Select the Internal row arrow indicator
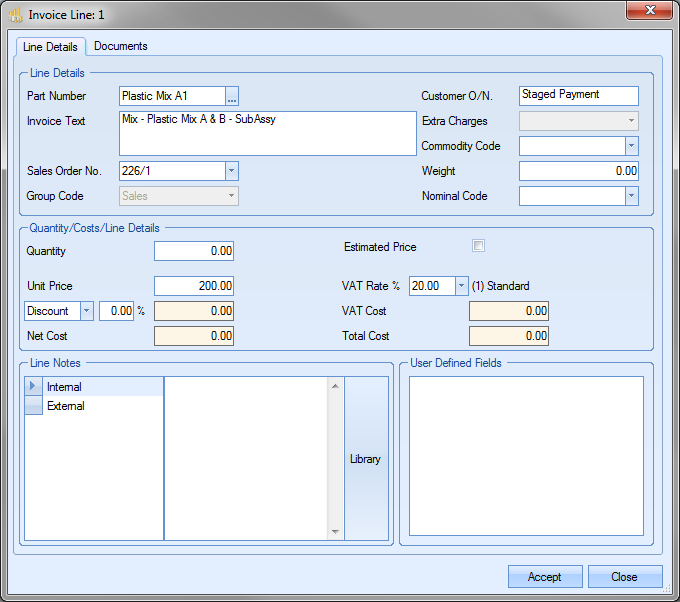 click(x=33, y=387)
